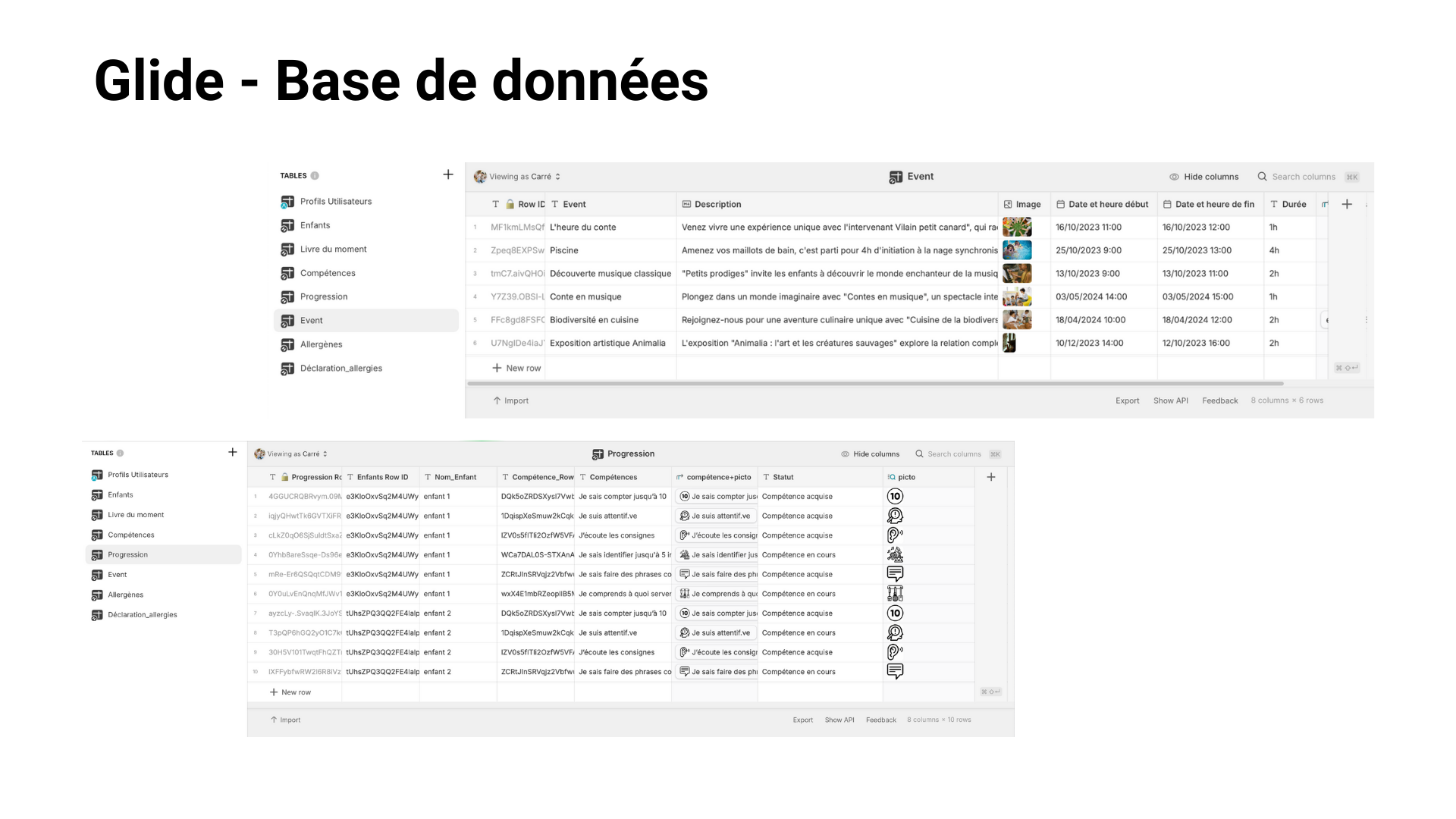Open Livre du moment table in lower sidebar
Screen dimensions: 1456x819
click(x=135, y=515)
